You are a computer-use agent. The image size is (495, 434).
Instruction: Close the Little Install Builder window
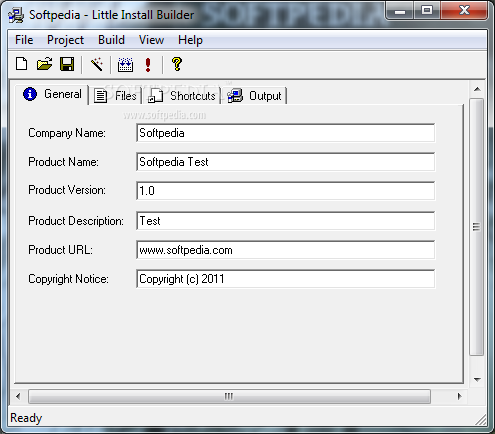pos(464,11)
